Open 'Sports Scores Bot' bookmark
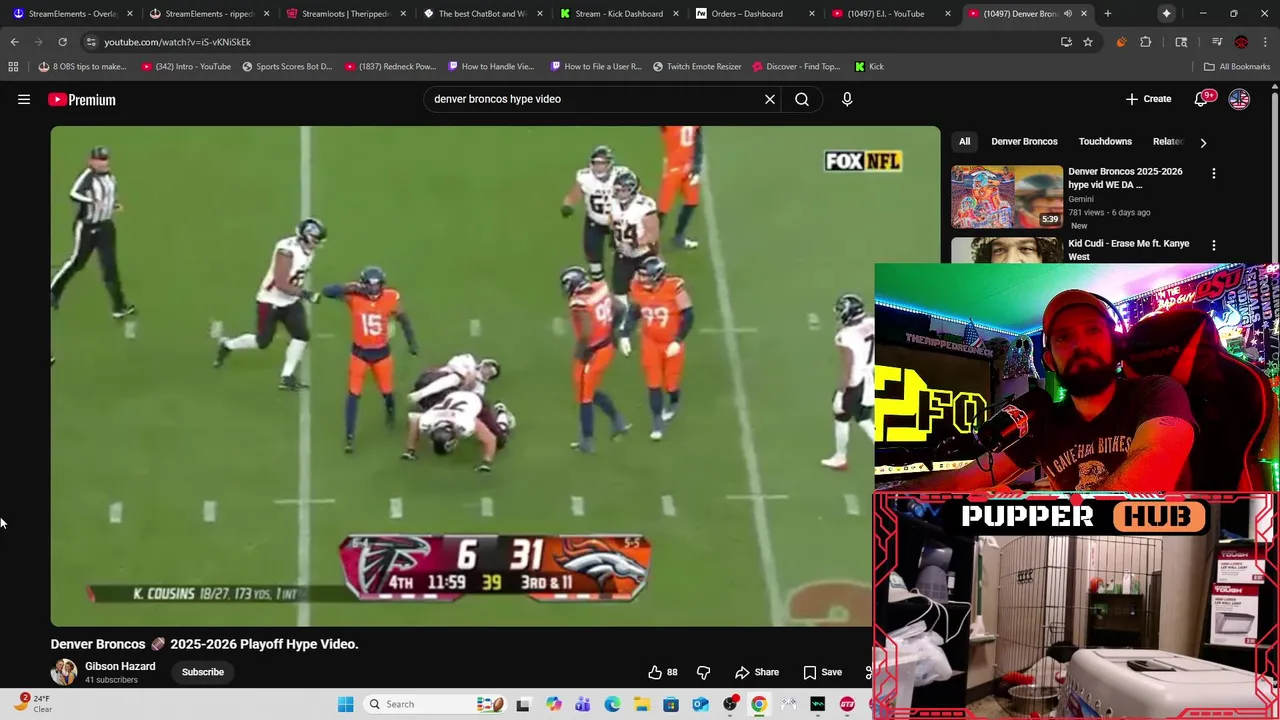 tap(287, 66)
